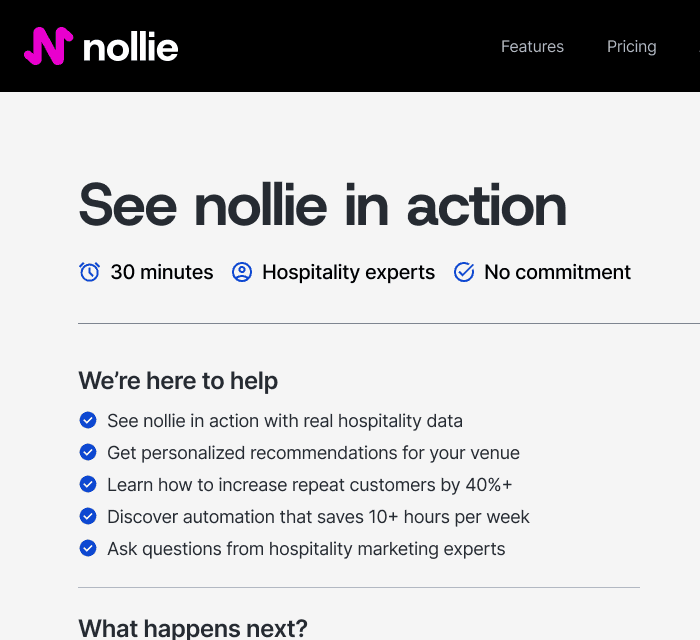Click the 'No commitment' label
Screen dimensions: 700x640
coord(557,272)
